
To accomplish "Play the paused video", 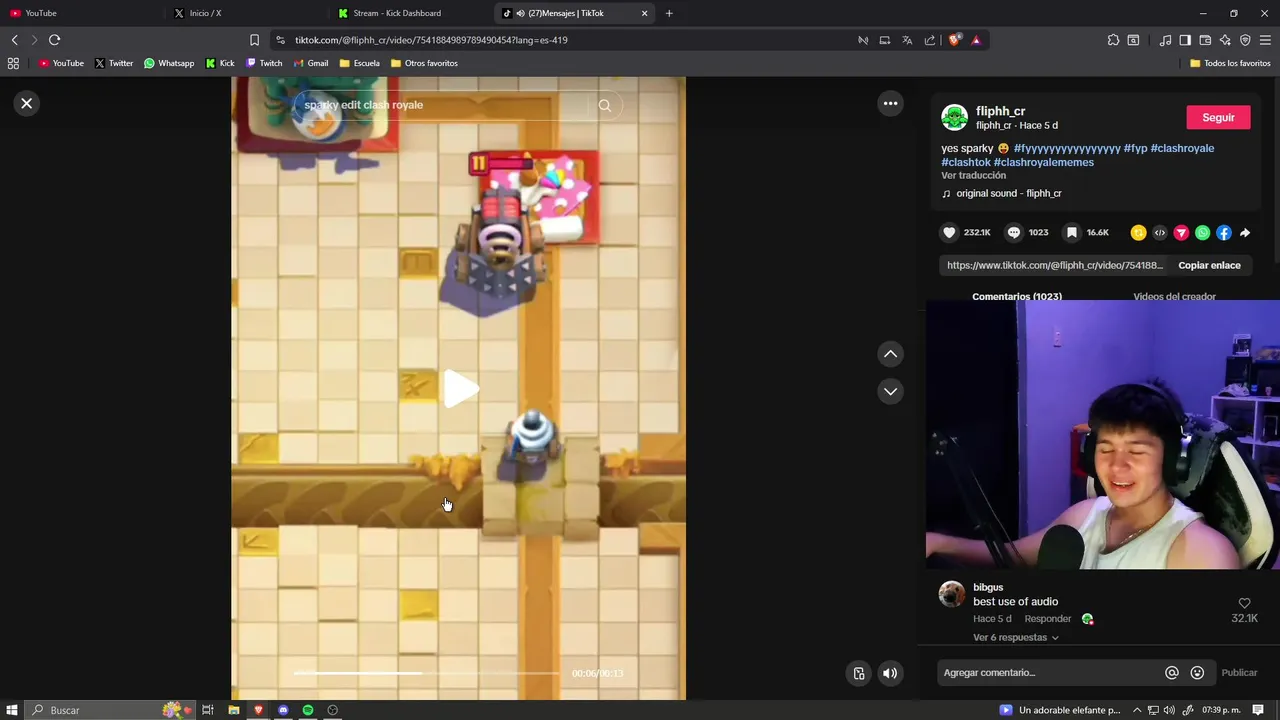I will tap(460, 389).
